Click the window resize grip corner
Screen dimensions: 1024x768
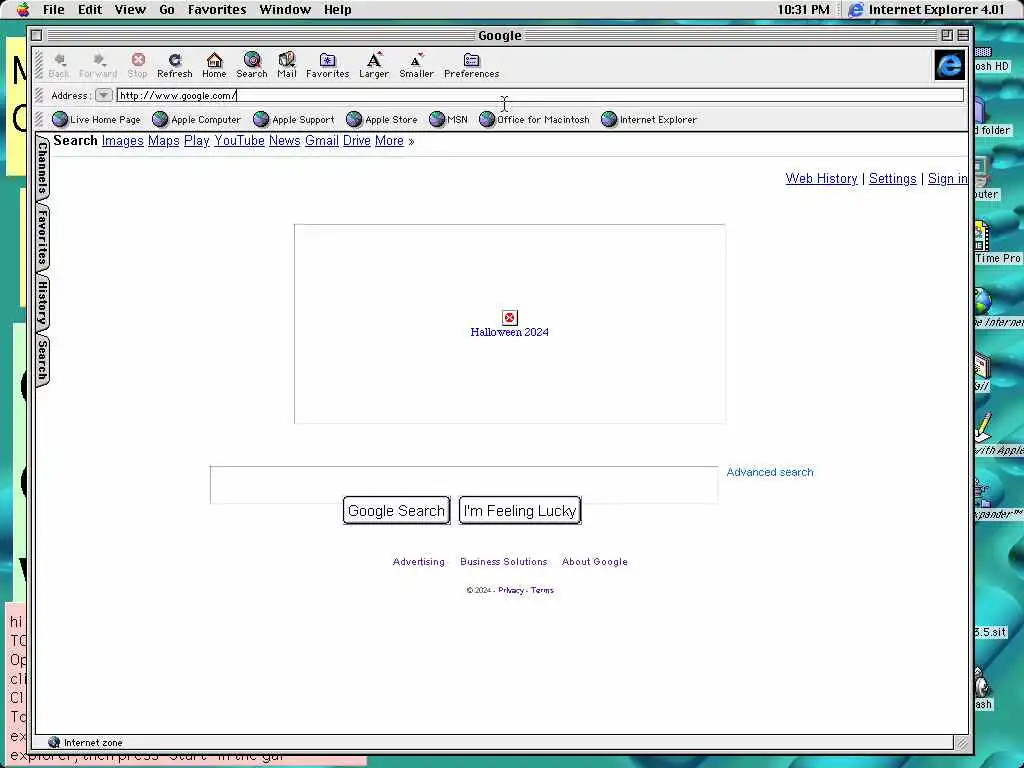pos(962,743)
